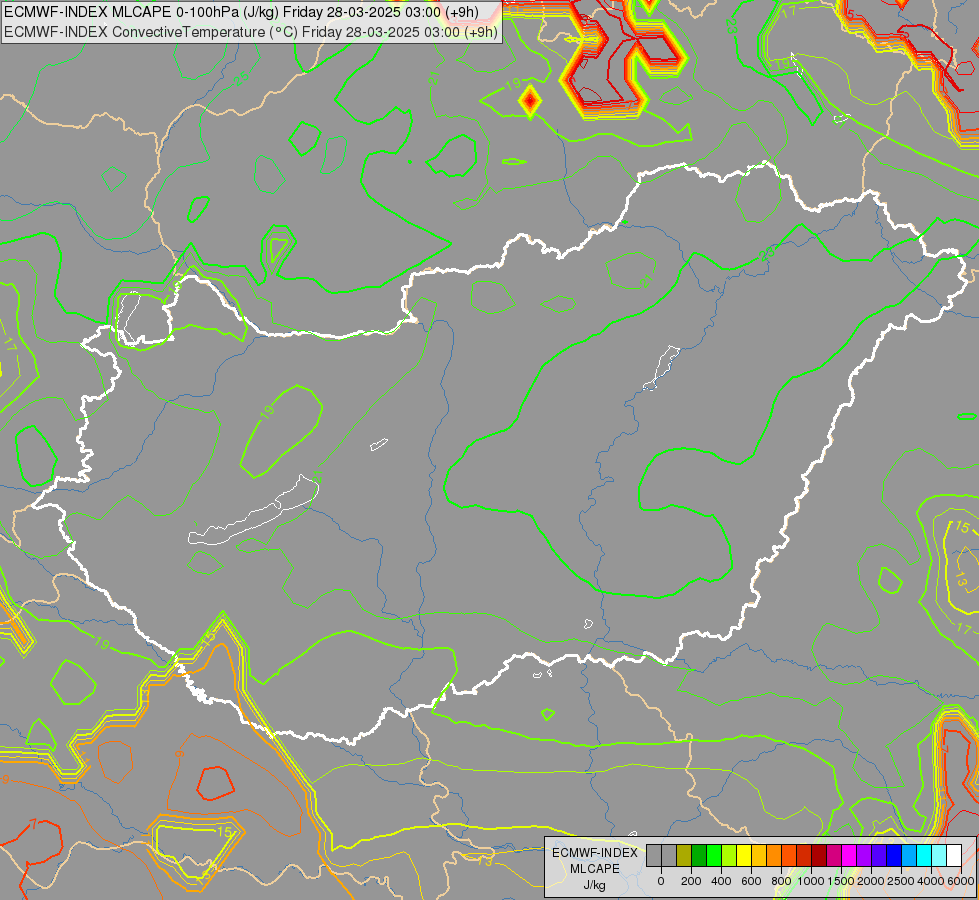Click the legend value 1500
The image size is (979, 900).
pos(842,881)
